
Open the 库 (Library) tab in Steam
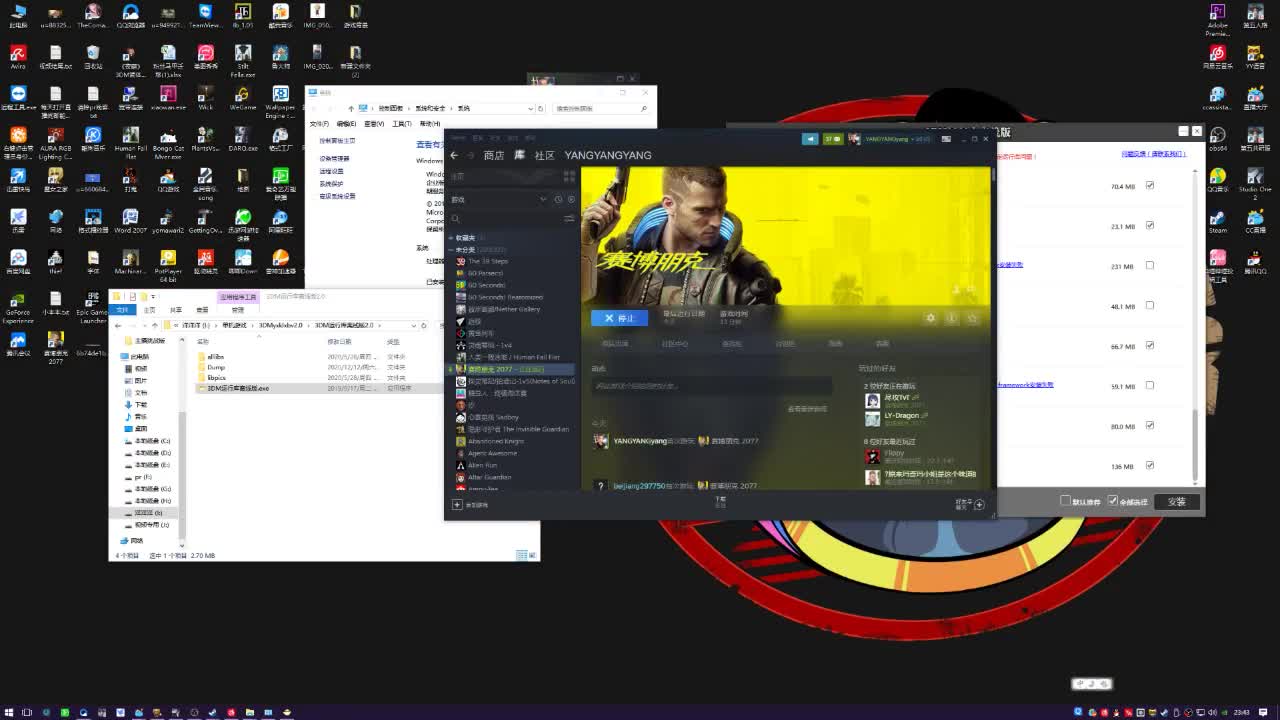tap(519, 155)
